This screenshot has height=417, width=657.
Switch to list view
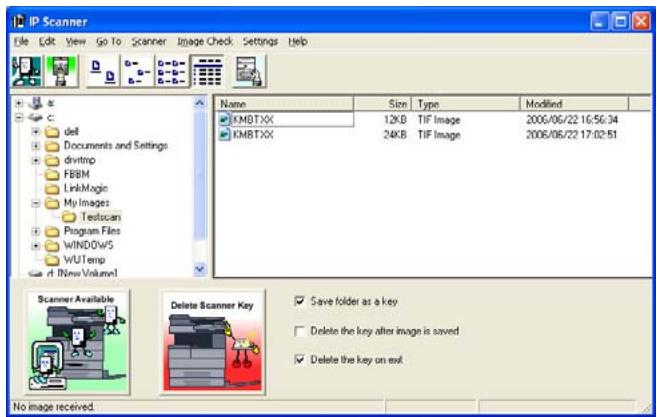click(172, 72)
